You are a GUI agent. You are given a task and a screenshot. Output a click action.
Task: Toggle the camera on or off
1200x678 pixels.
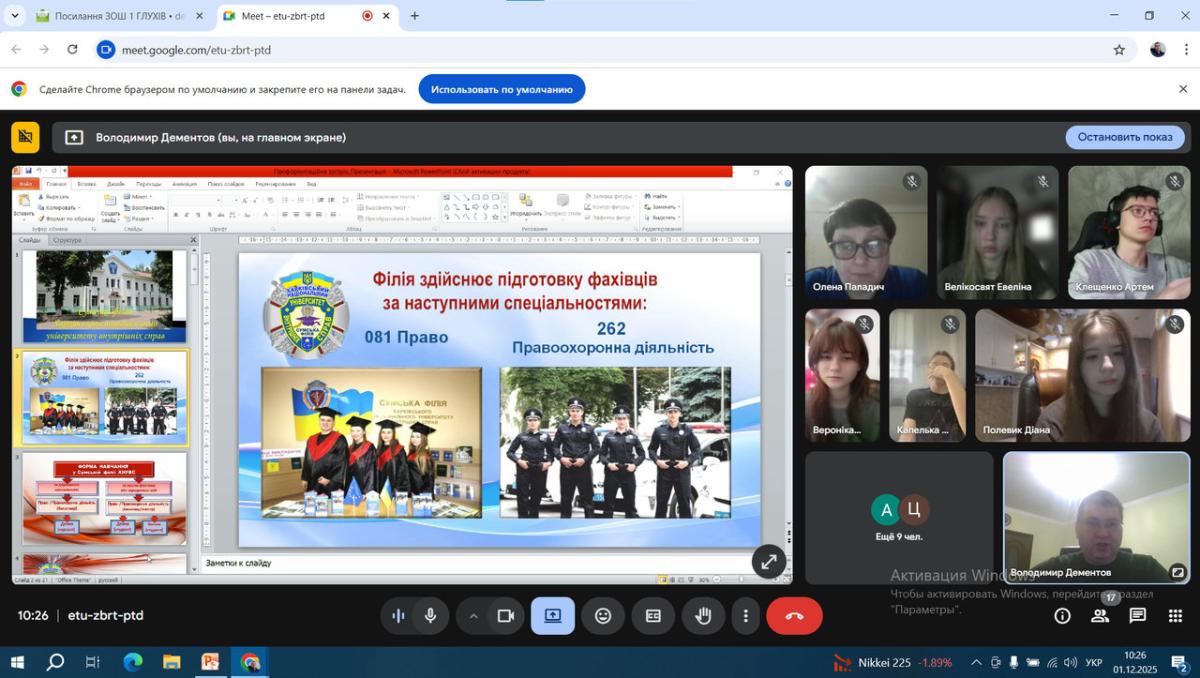[506, 616]
